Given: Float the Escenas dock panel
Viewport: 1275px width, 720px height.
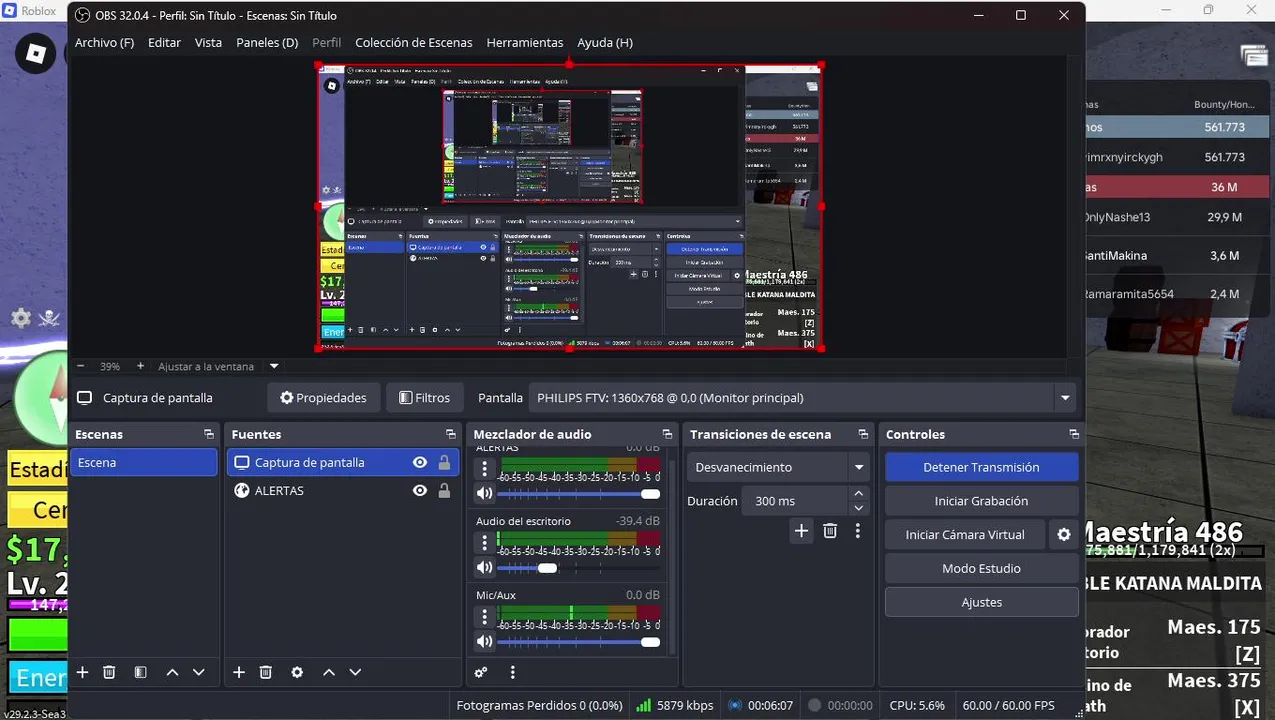Looking at the screenshot, I should coord(209,434).
